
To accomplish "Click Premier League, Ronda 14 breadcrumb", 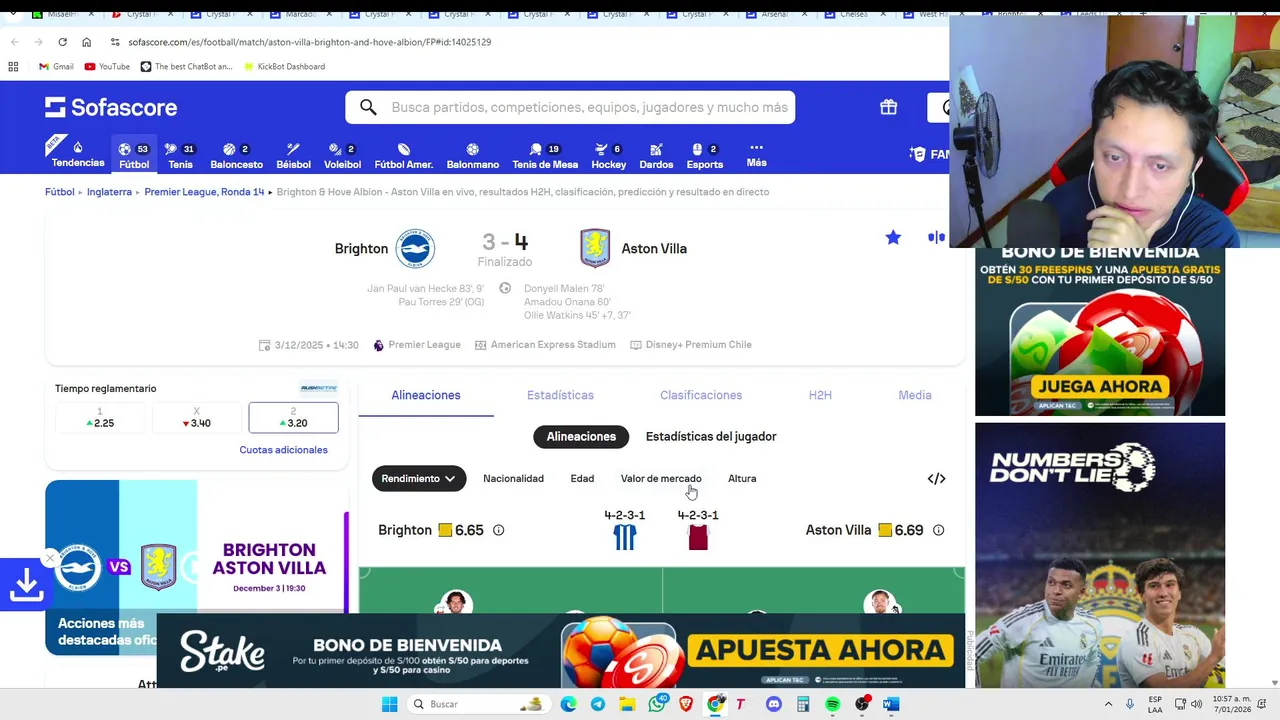I will [x=204, y=192].
